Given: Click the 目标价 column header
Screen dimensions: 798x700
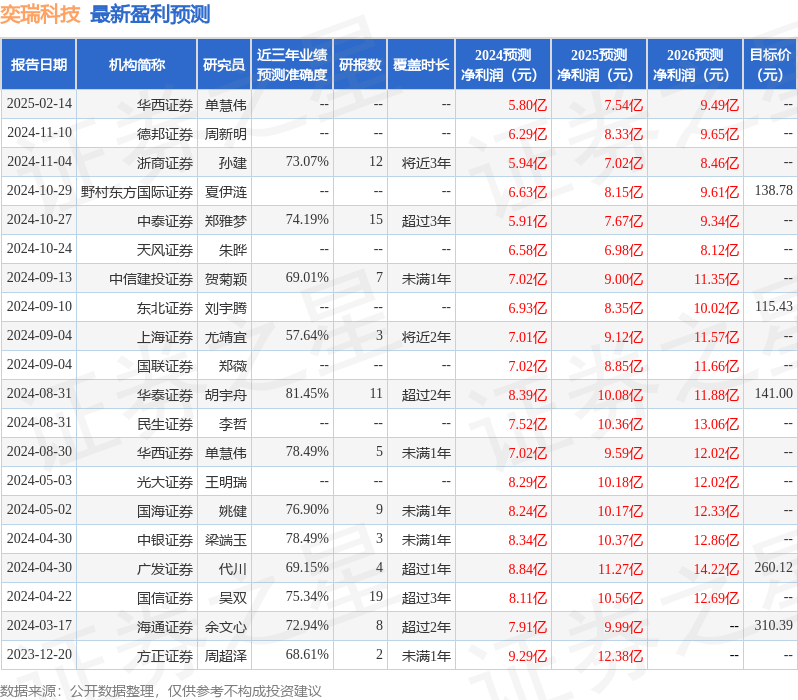Looking at the screenshot, I should pos(770,65).
